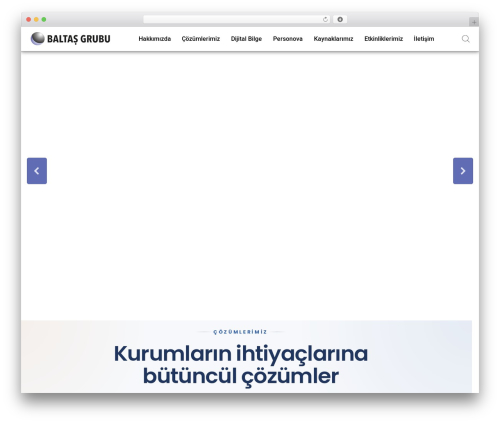Click the Baltaş Grubu logo

point(70,39)
